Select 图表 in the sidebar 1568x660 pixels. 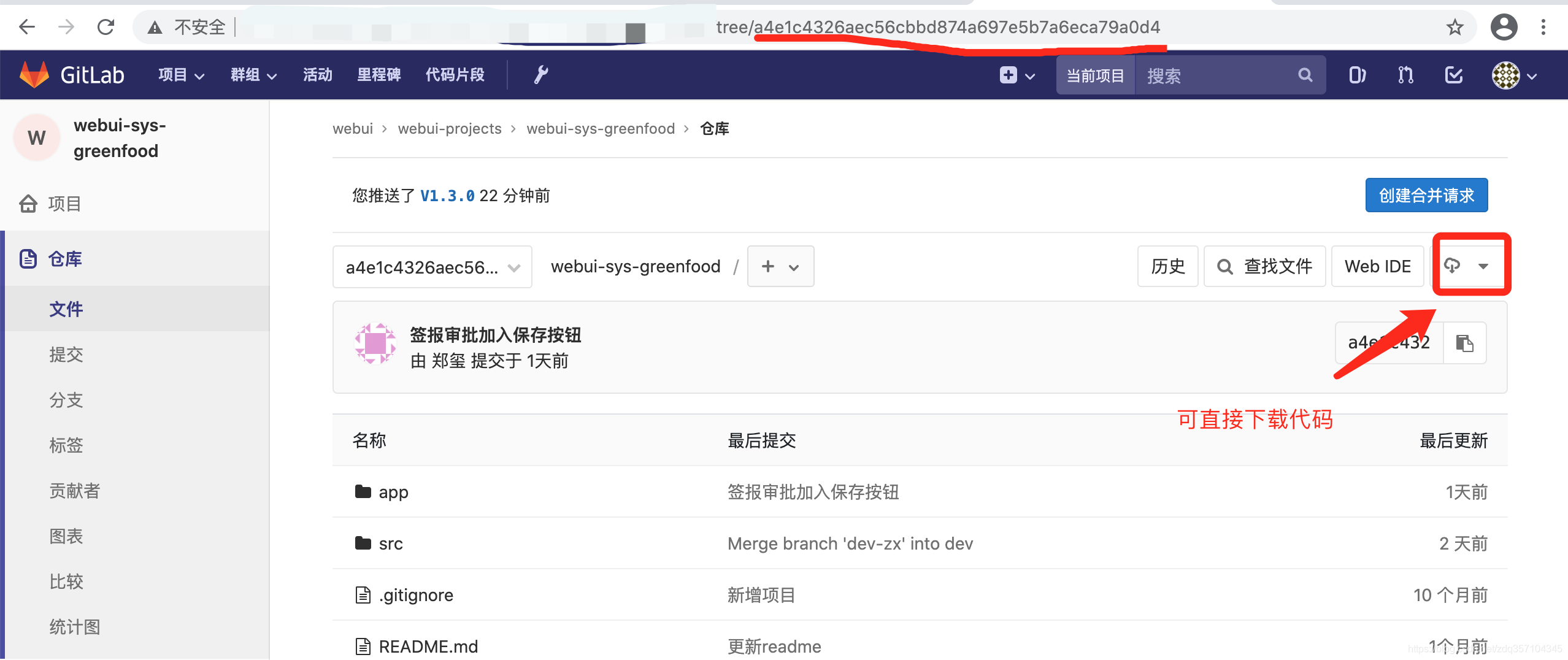coord(66,536)
